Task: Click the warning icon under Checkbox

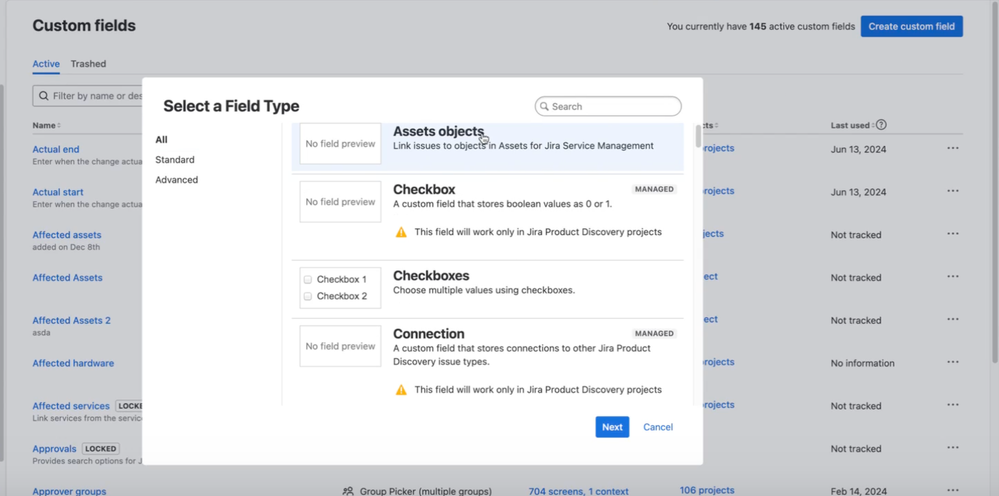Action: [x=401, y=232]
